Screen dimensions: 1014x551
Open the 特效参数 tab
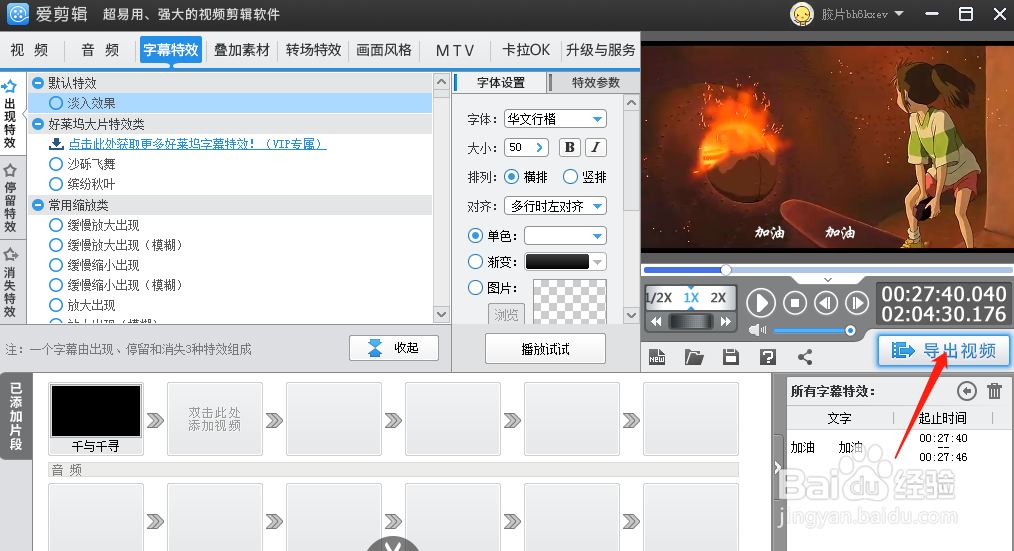(x=596, y=83)
